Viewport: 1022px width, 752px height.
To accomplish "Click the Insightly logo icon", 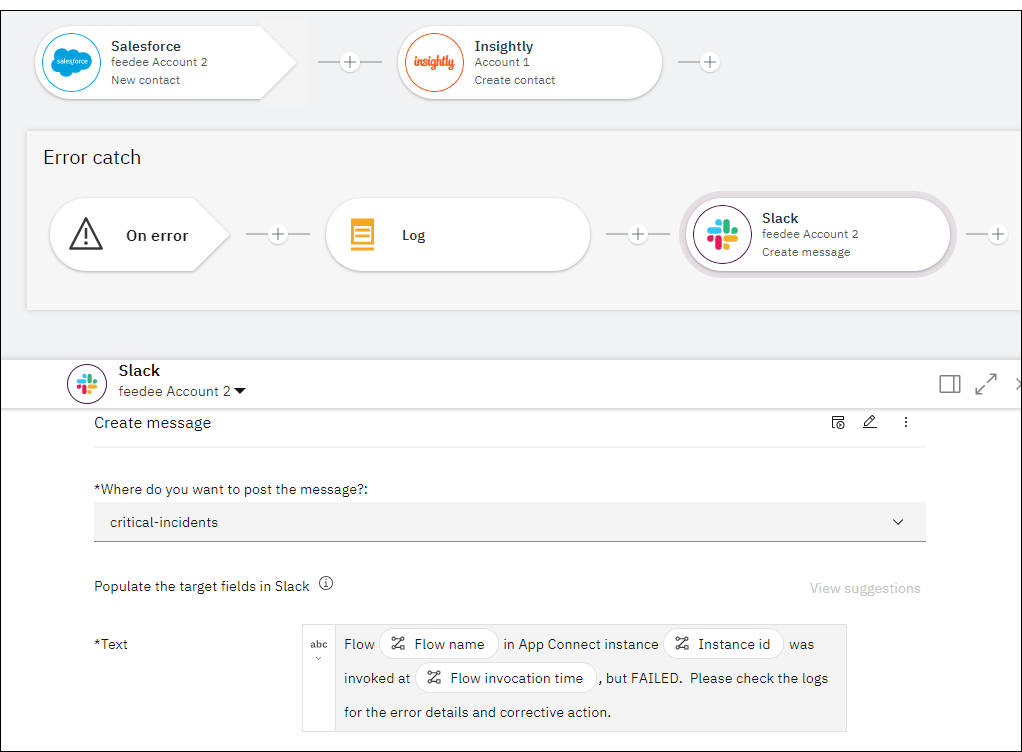I will 434,63.
